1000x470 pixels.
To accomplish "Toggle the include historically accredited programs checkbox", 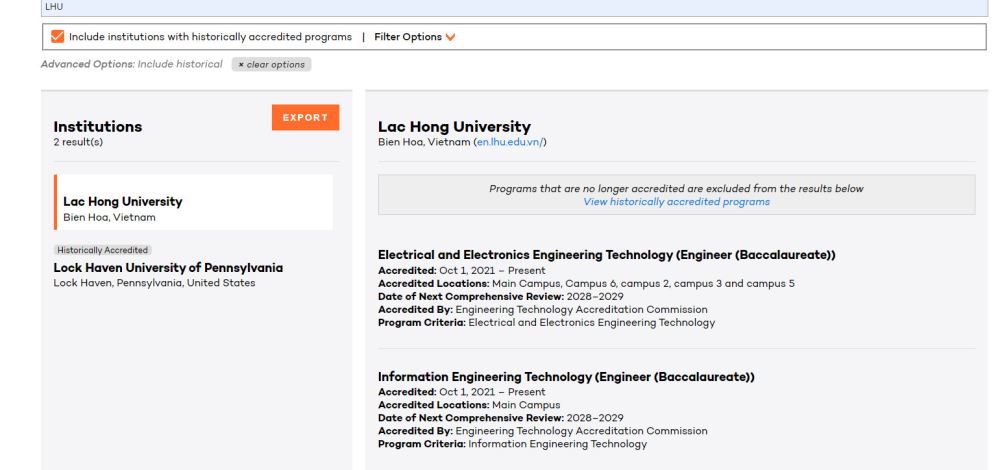I will tap(55, 37).
